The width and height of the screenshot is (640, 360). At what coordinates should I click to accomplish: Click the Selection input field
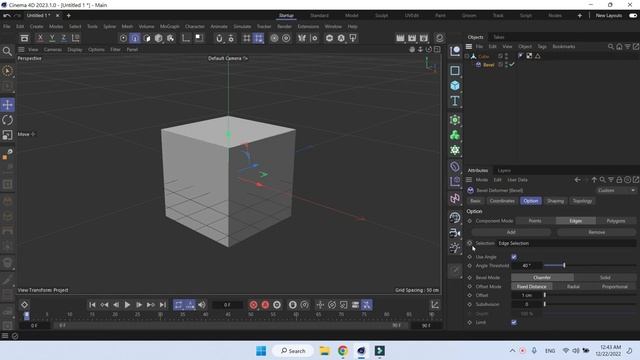(566, 243)
